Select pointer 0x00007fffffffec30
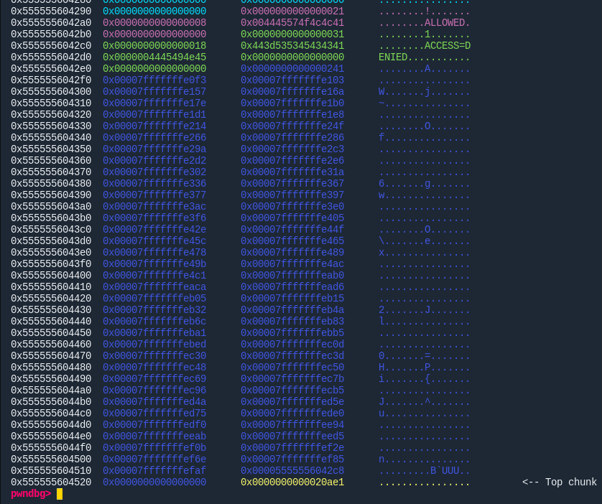This screenshot has height=504, width=602. point(154,356)
